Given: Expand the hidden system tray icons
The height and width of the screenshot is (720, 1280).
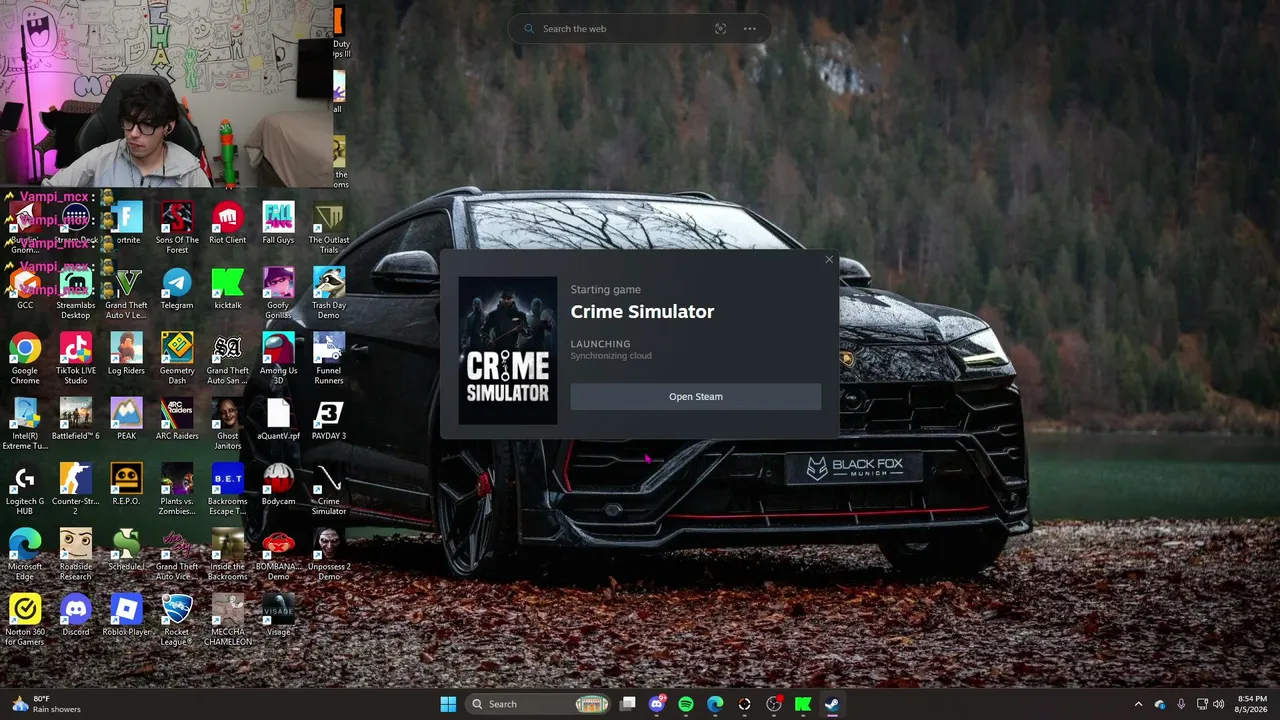Looking at the screenshot, I should 1138,704.
